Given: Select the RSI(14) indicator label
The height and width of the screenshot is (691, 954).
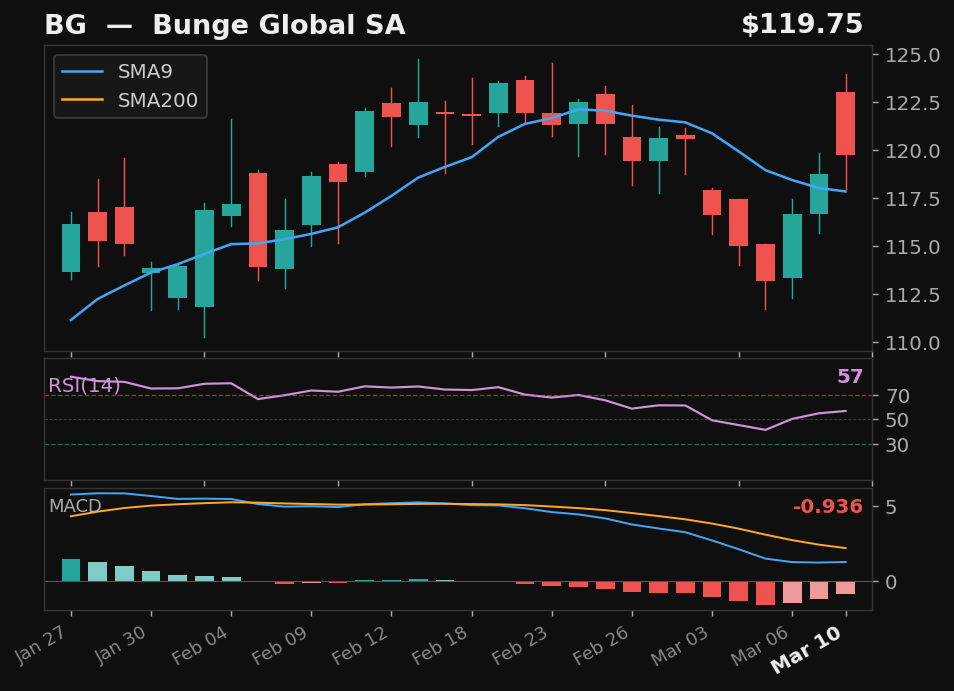Looking at the screenshot, I should click(x=83, y=383).
